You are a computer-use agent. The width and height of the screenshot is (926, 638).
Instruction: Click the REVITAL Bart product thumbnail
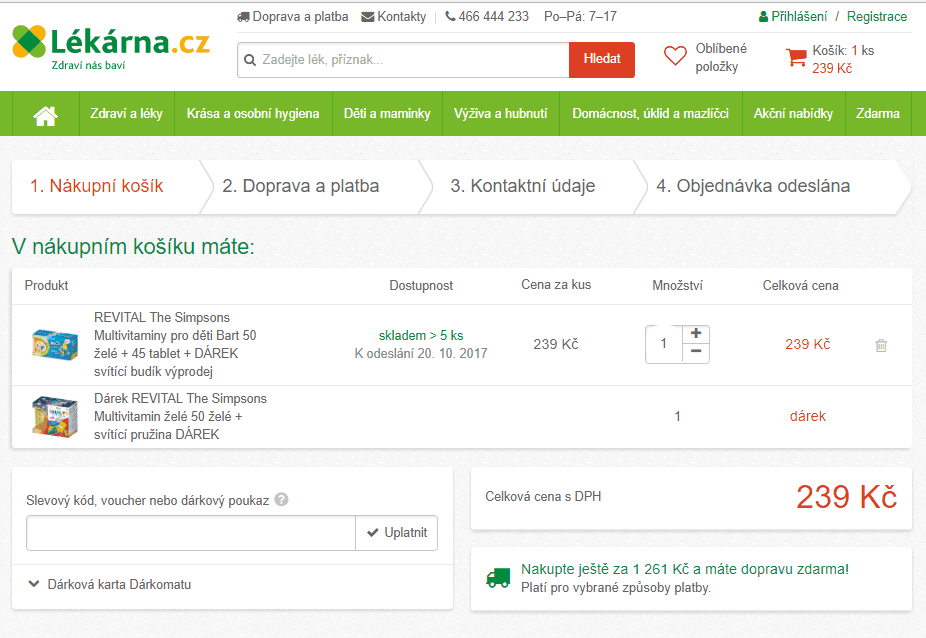pyautogui.click(x=55, y=344)
